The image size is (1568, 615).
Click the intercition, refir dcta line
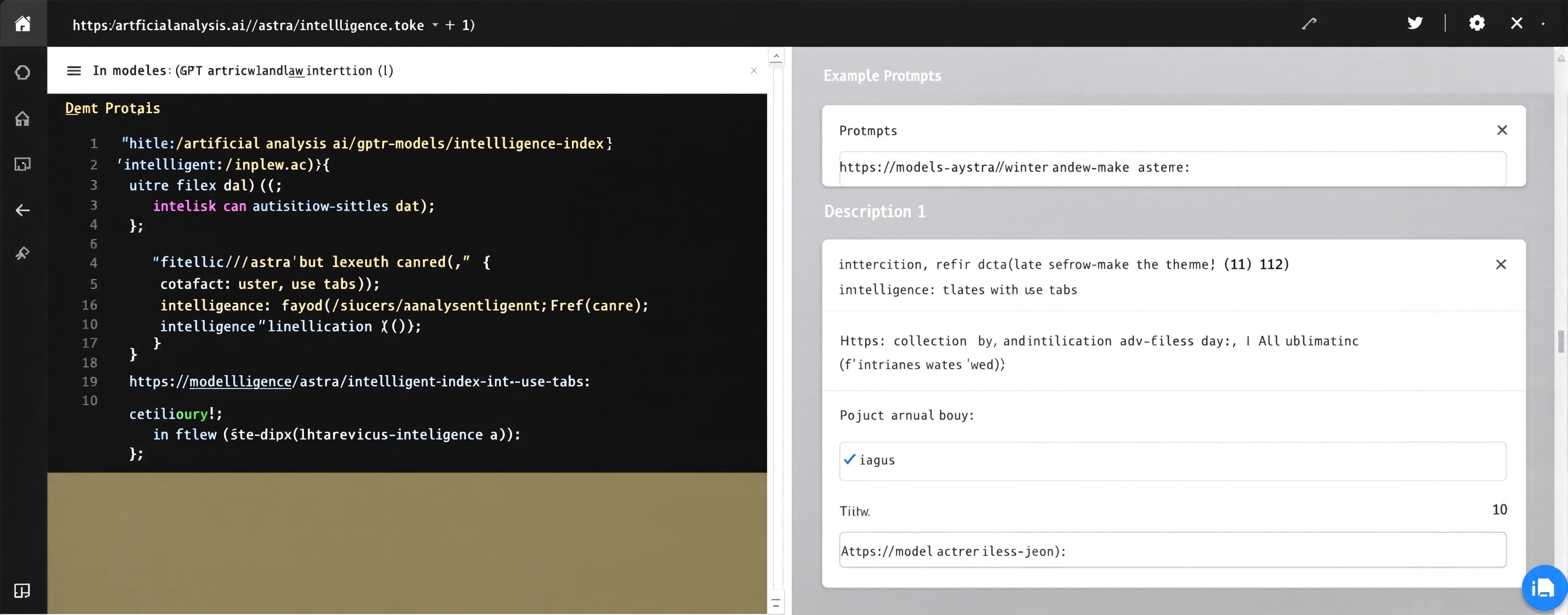point(1064,264)
